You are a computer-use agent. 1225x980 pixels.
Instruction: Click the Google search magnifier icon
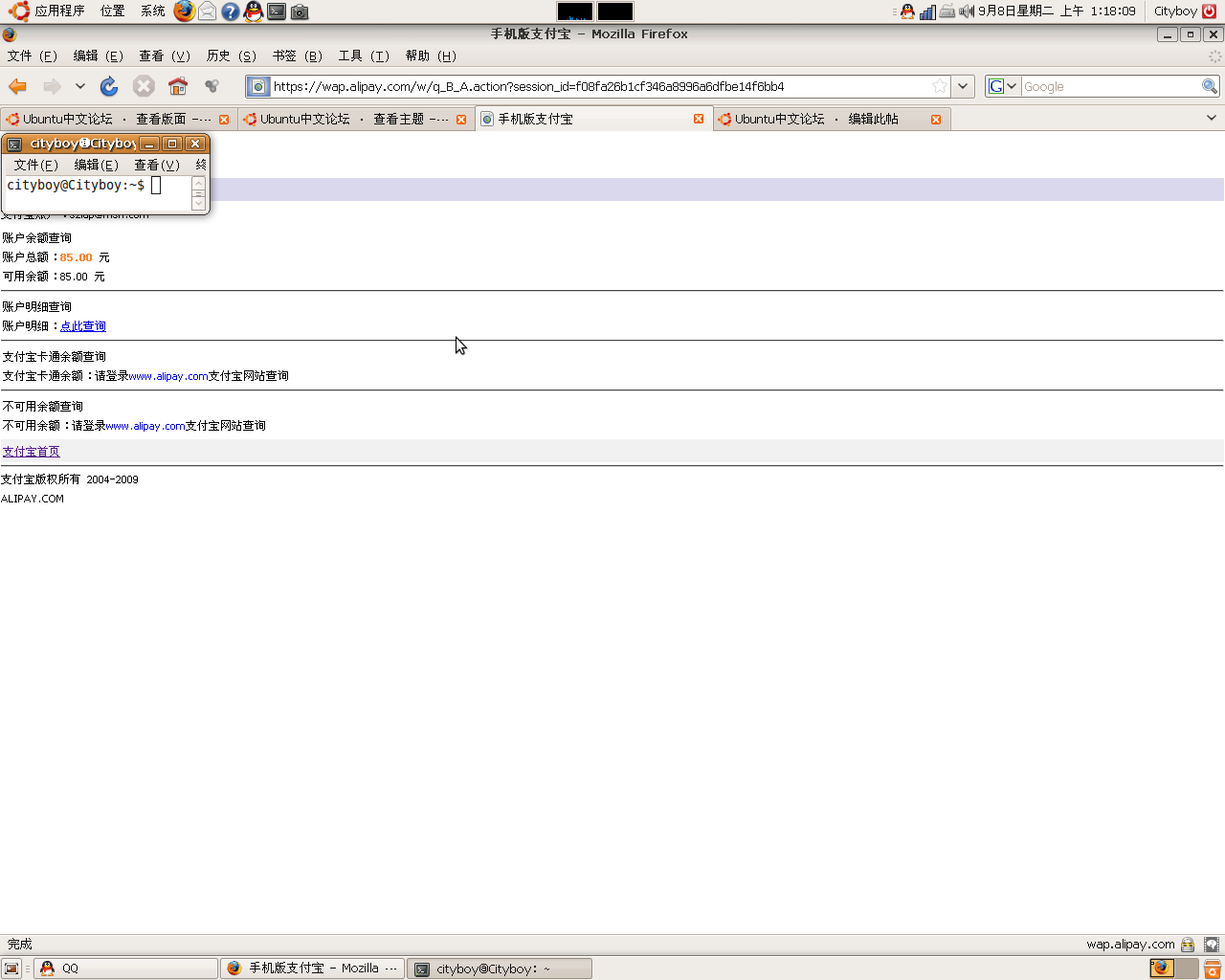[1210, 86]
